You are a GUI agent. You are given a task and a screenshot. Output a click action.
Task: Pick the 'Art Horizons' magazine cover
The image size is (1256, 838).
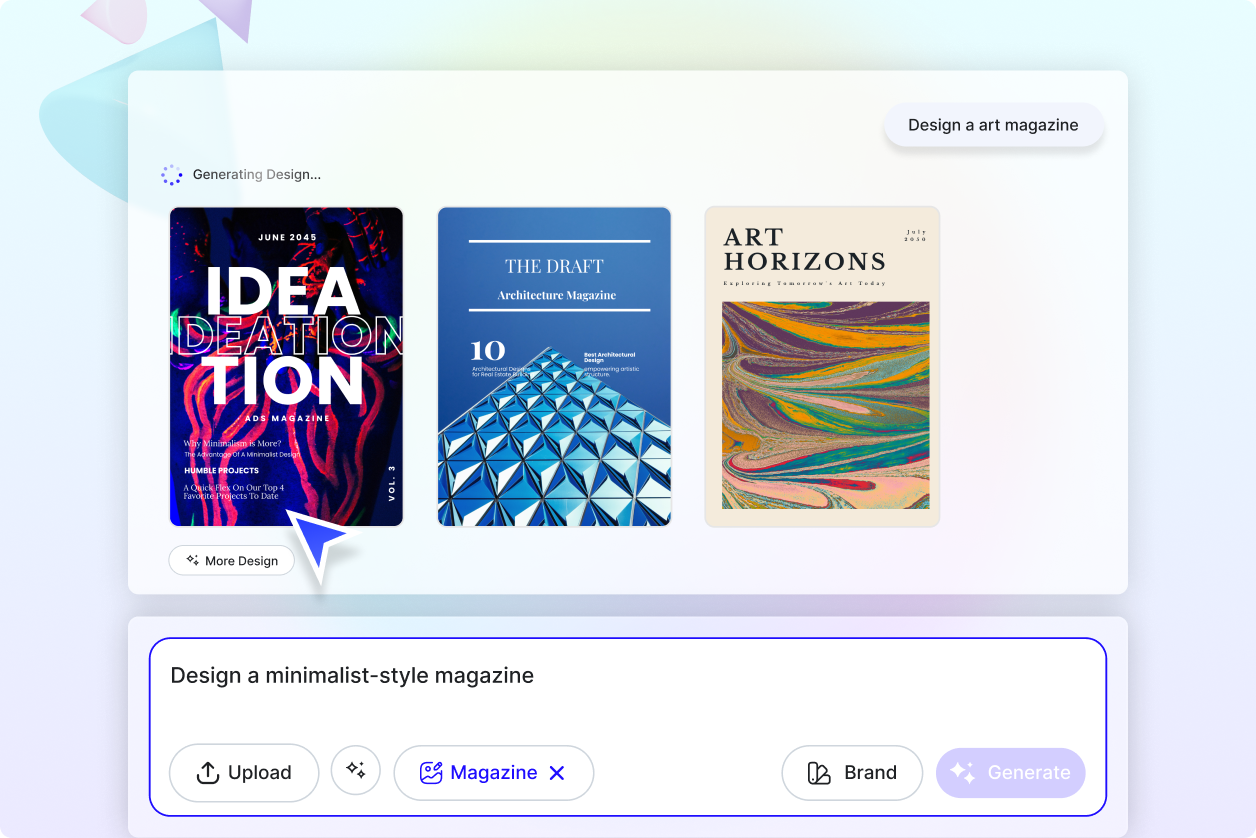coord(821,366)
